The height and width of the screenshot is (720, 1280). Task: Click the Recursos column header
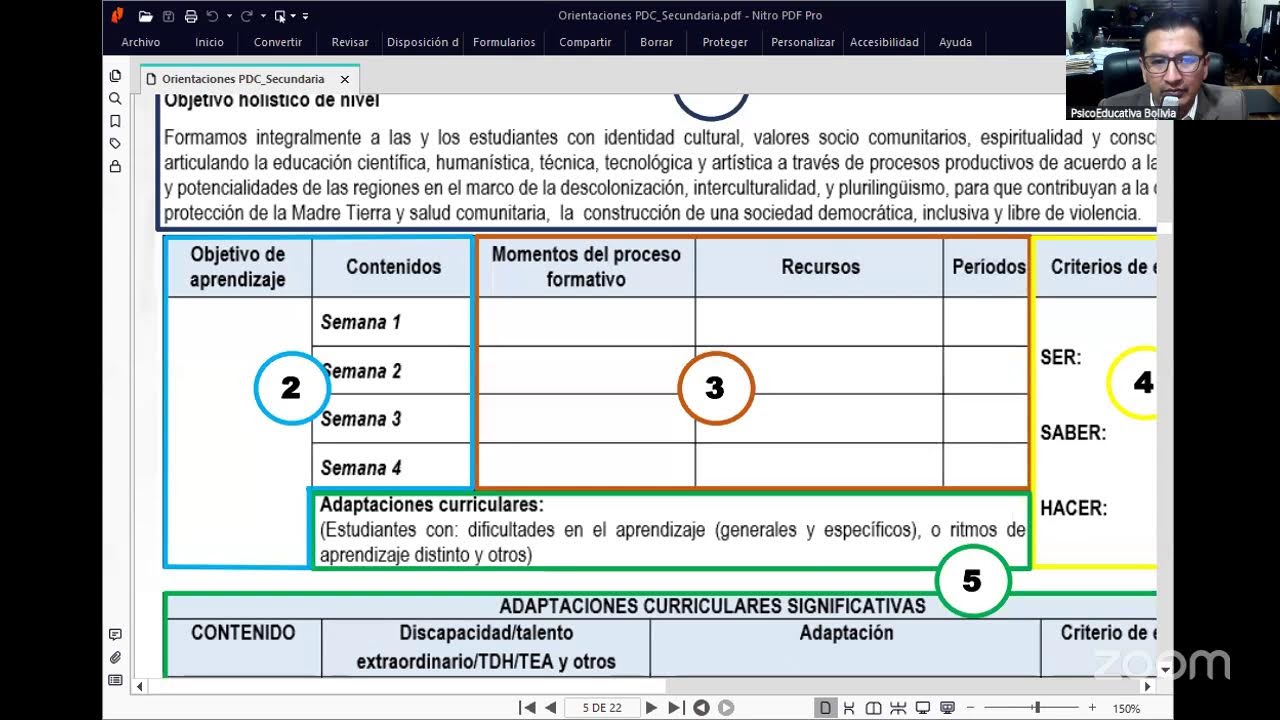point(820,267)
